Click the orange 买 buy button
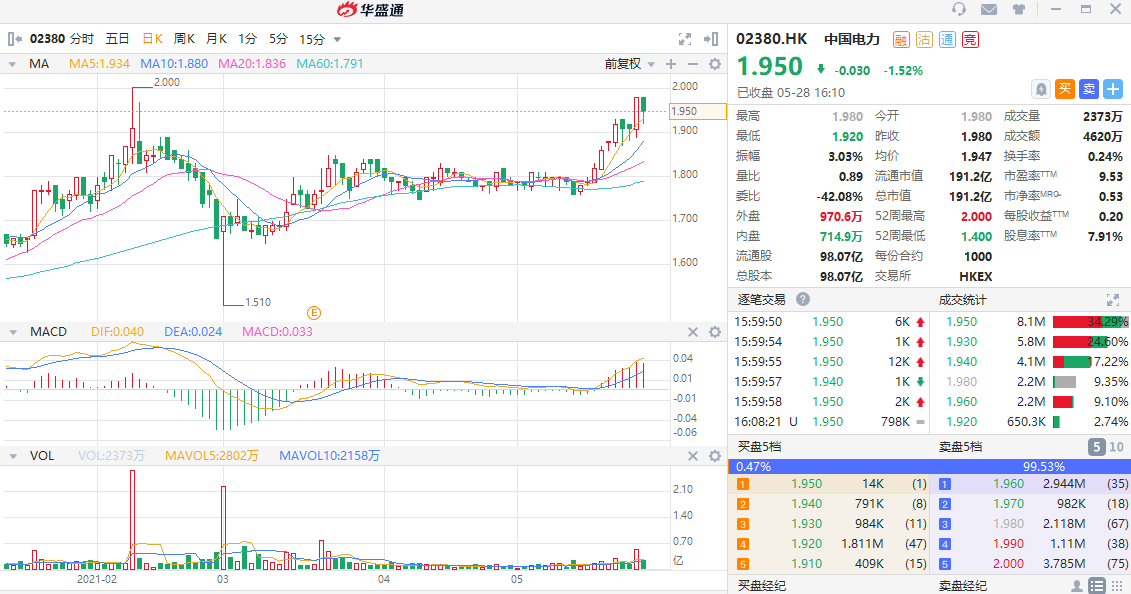This screenshot has width=1131, height=594. pos(1065,89)
